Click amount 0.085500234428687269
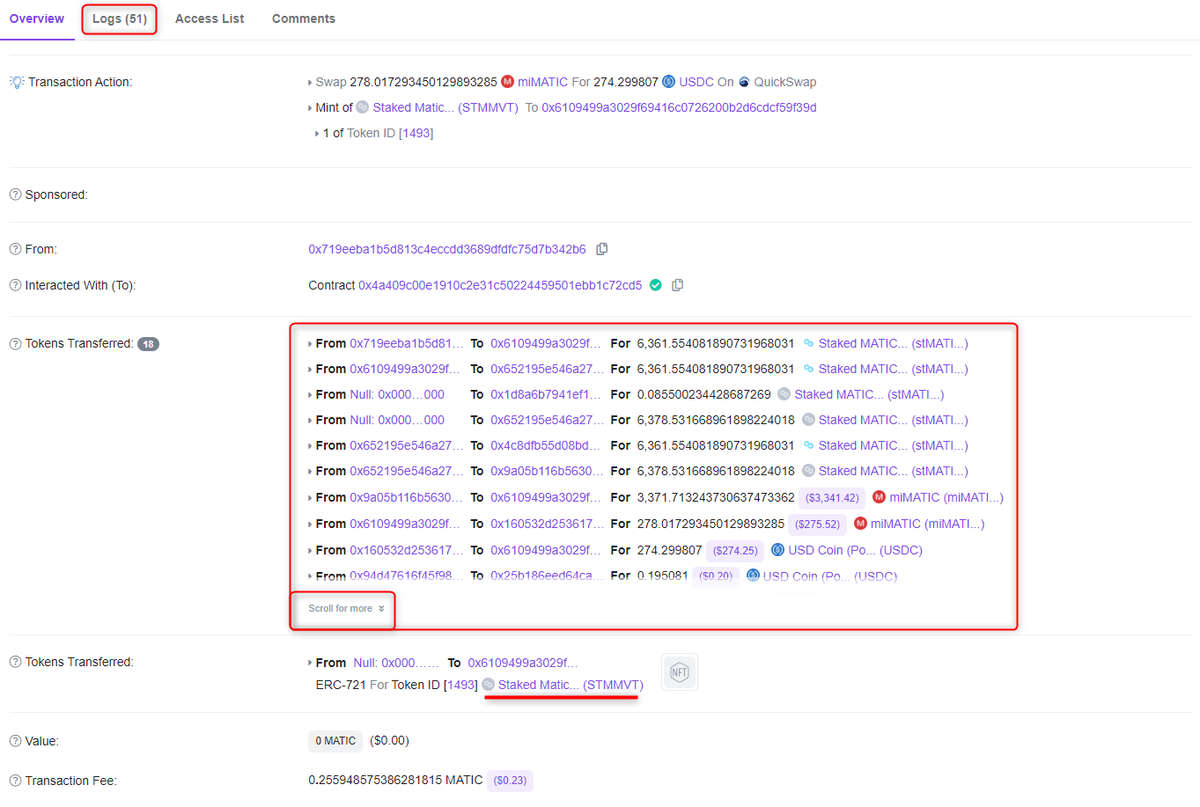Viewport: 1200px width, 807px height. [x=704, y=394]
